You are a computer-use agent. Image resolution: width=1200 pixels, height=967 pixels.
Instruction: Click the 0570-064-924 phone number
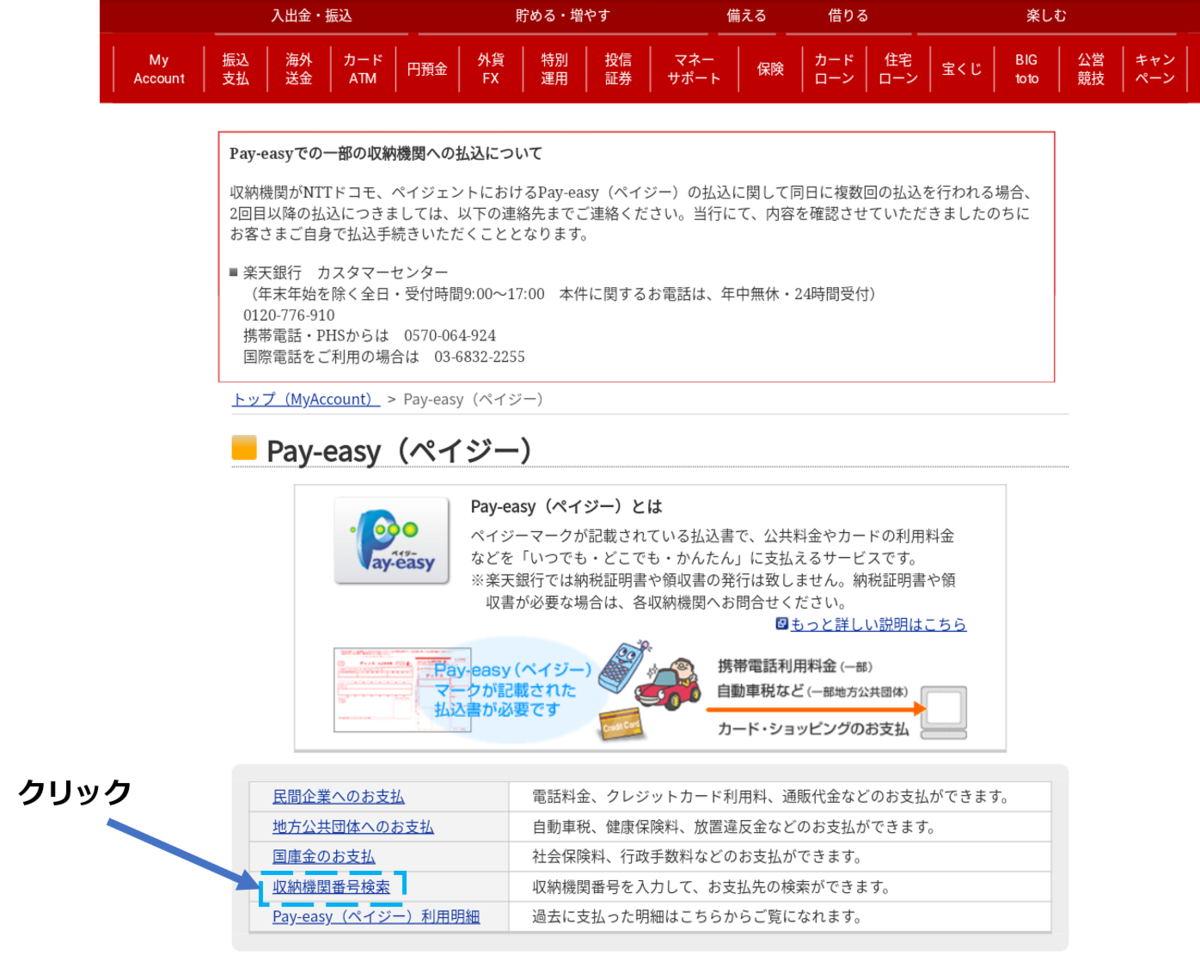tap(450, 336)
